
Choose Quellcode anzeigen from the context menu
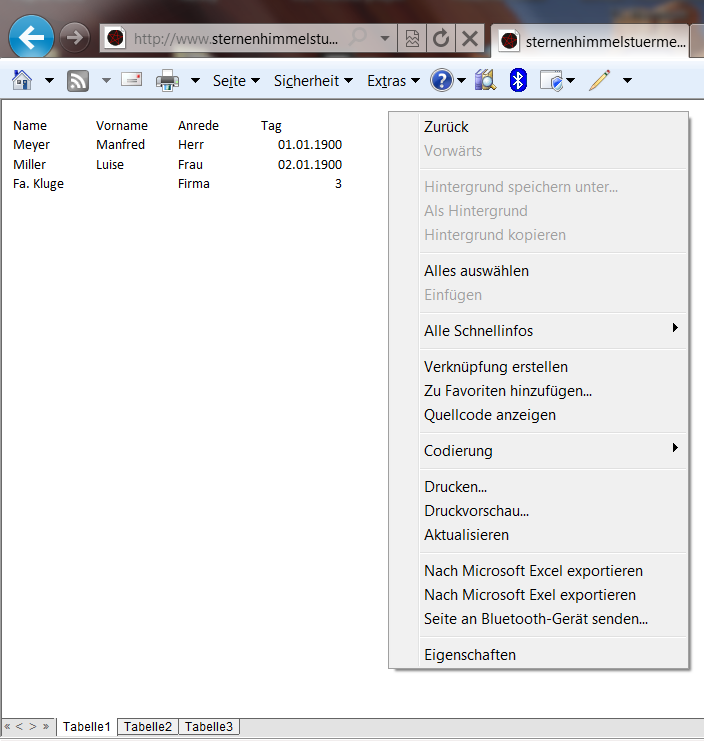click(x=490, y=415)
